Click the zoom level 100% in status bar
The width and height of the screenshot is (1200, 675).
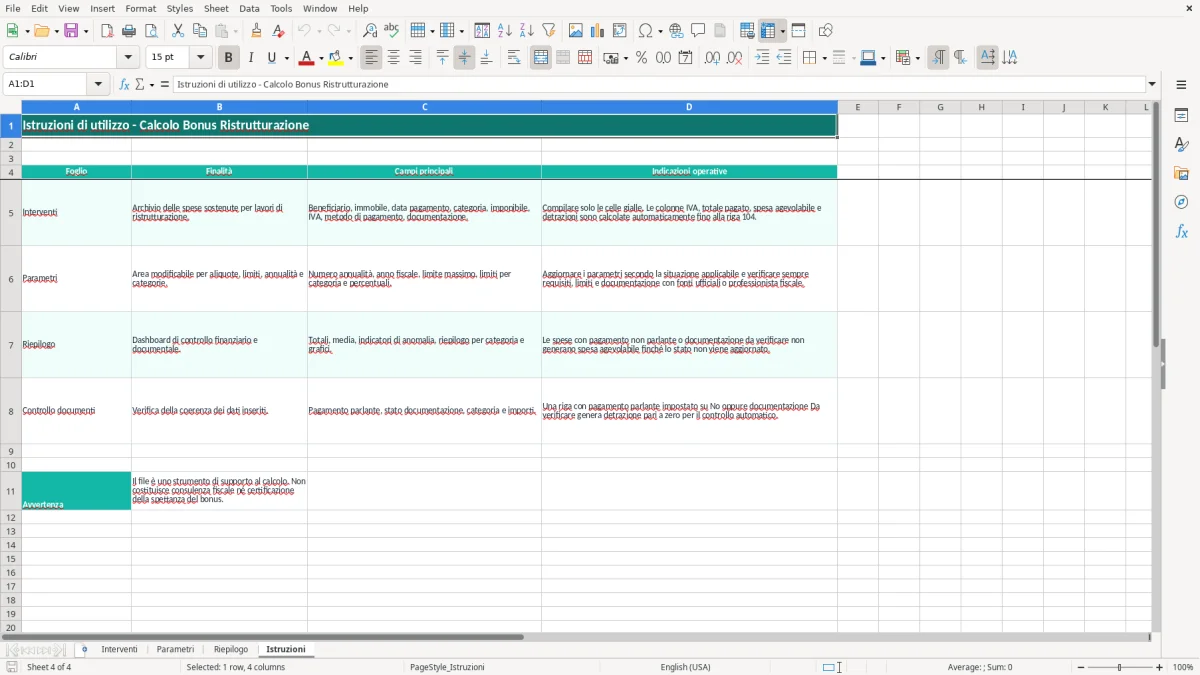click(x=1183, y=667)
